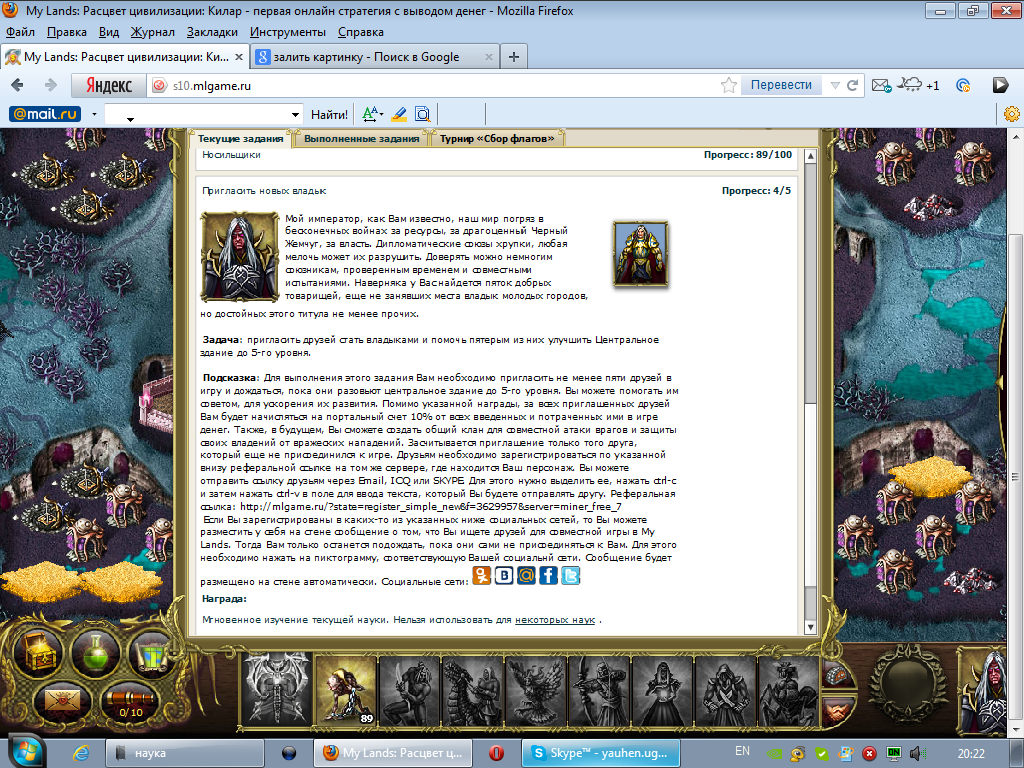
Task: Open the наука taskbar window
Action: click(x=185, y=753)
